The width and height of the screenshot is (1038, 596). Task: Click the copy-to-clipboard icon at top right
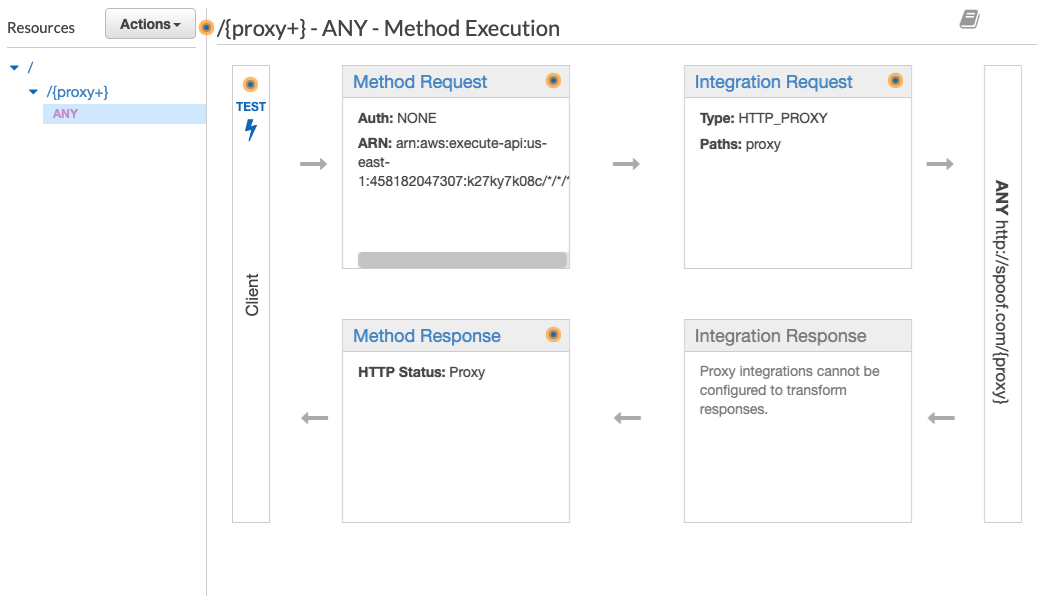tap(969, 19)
